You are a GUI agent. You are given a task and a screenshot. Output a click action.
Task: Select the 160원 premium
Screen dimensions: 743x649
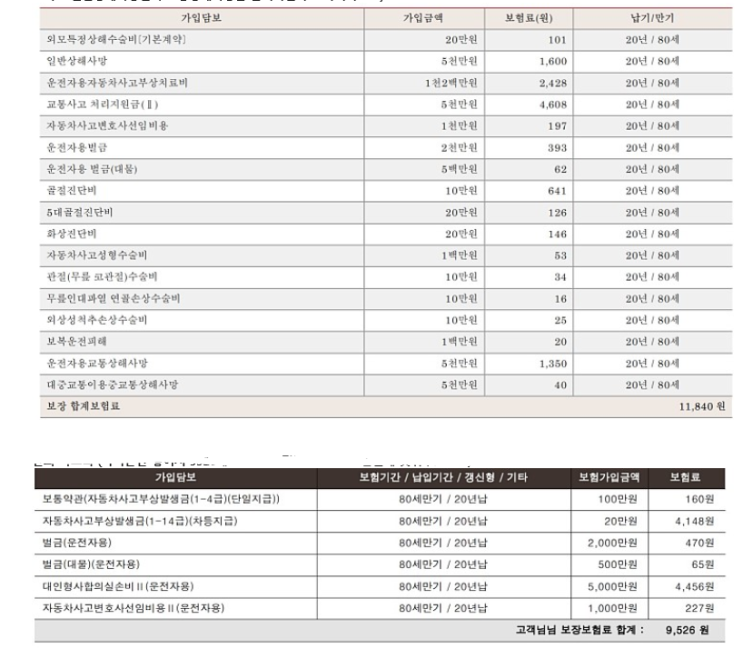coord(699,499)
